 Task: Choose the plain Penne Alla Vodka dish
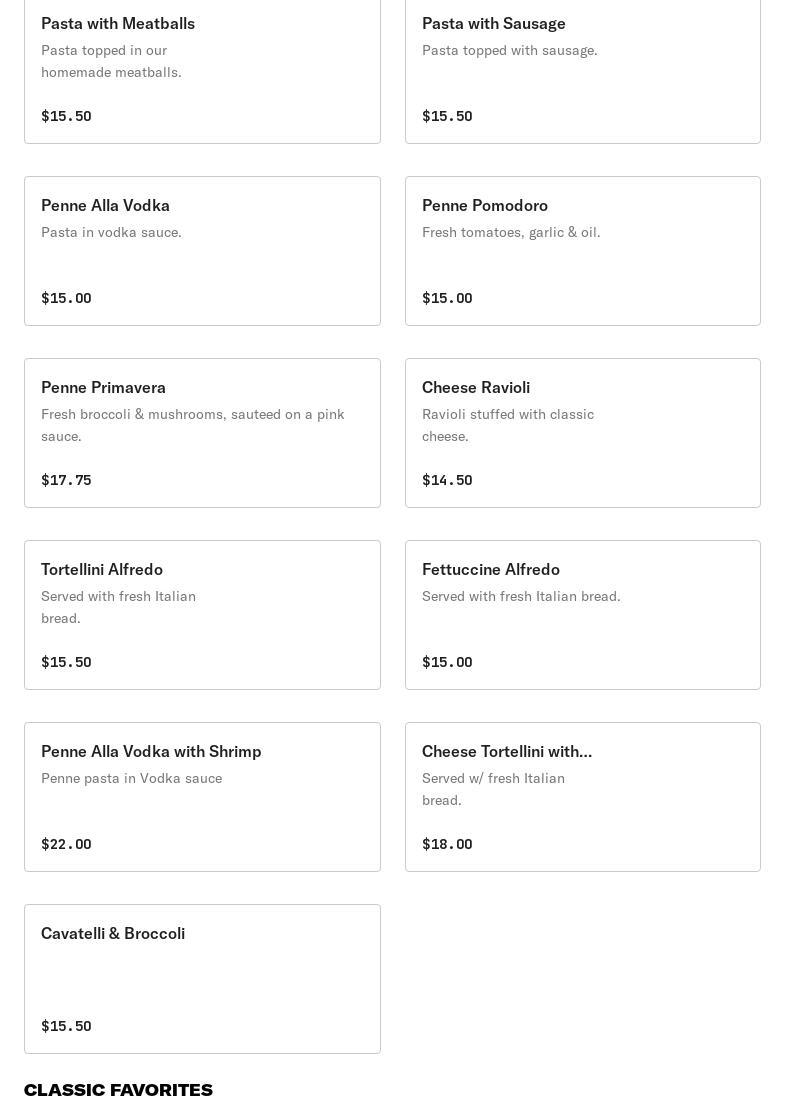tap(202, 251)
